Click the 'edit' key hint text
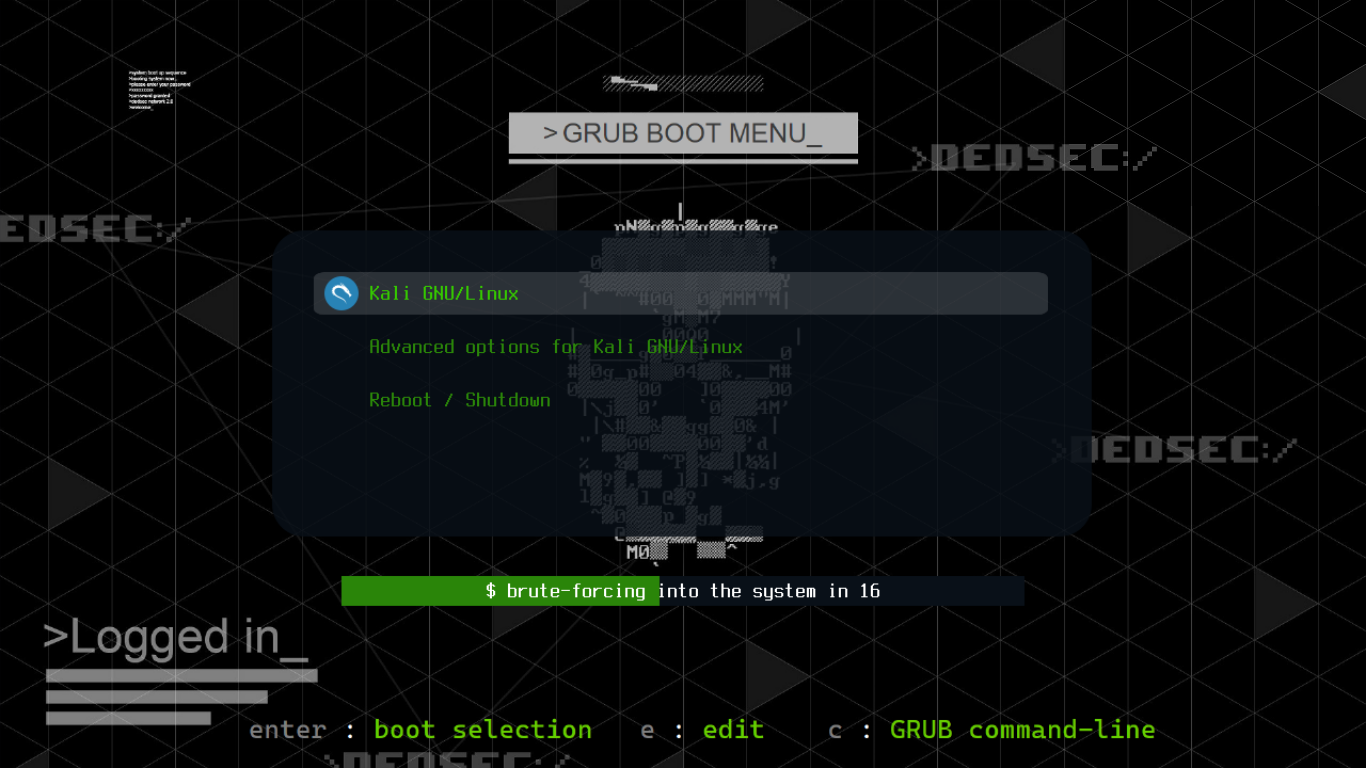The height and width of the screenshot is (768, 1366). click(733, 730)
